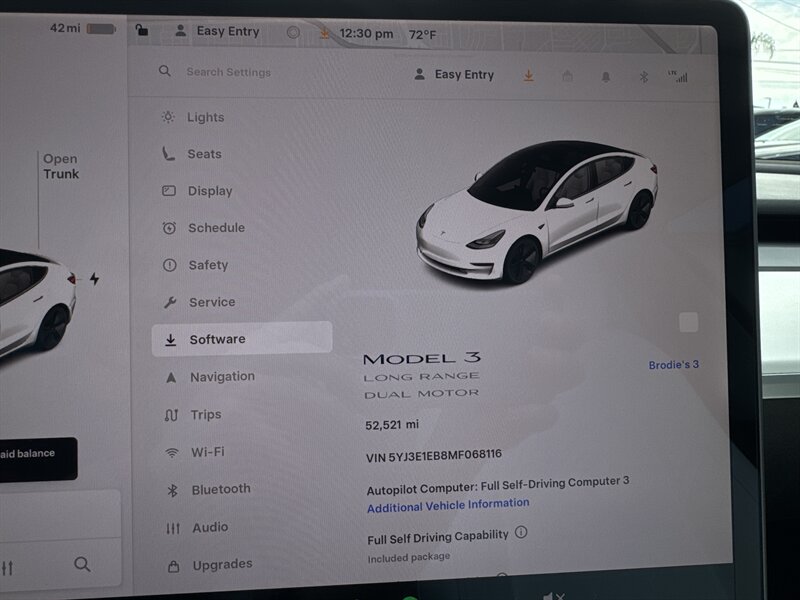Tap the Safety warning circle icon

pyautogui.click(x=169, y=265)
